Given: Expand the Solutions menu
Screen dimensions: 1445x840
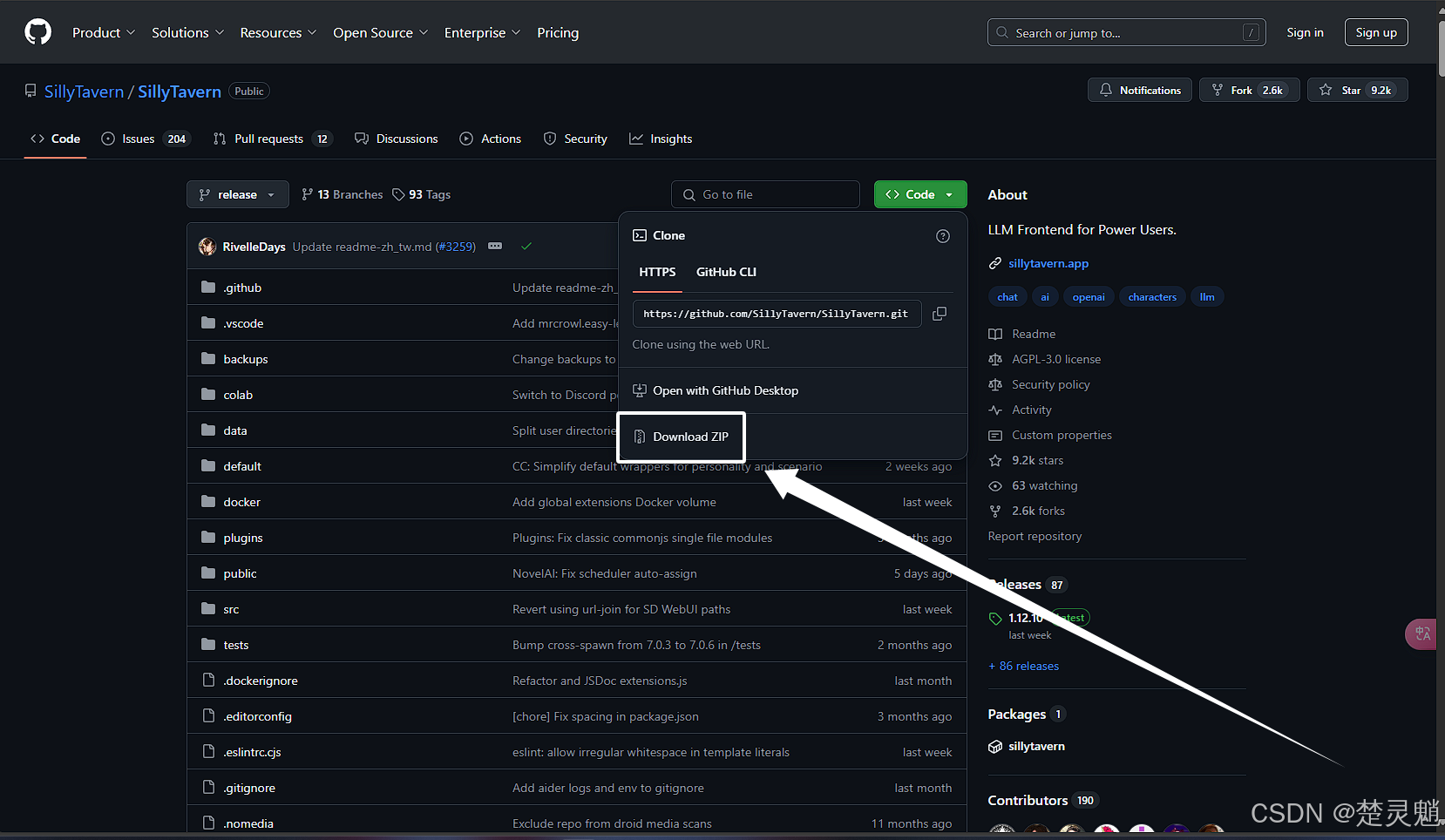Looking at the screenshot, I should [x=187, y=32].
